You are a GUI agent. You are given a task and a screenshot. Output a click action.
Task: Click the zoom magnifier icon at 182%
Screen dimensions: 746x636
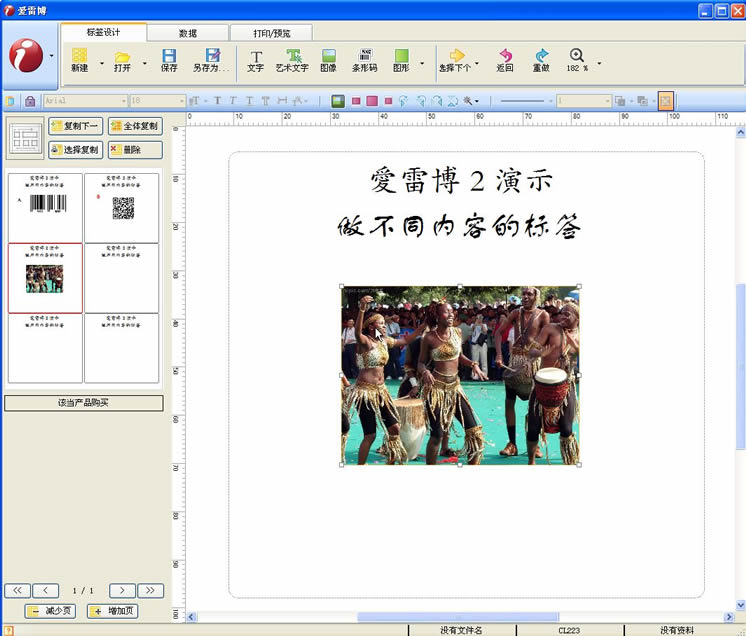tap(577, 55)
